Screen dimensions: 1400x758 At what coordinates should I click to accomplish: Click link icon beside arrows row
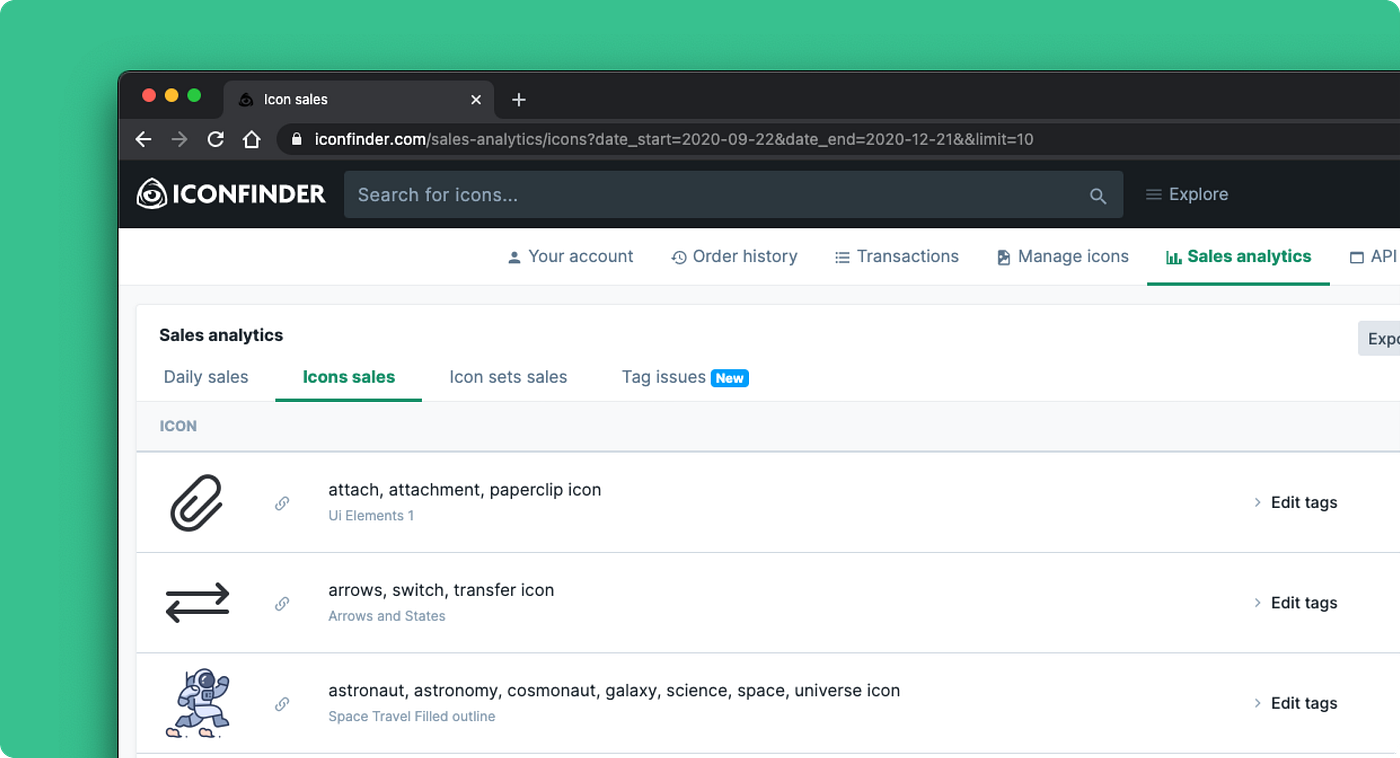(282, 603)
